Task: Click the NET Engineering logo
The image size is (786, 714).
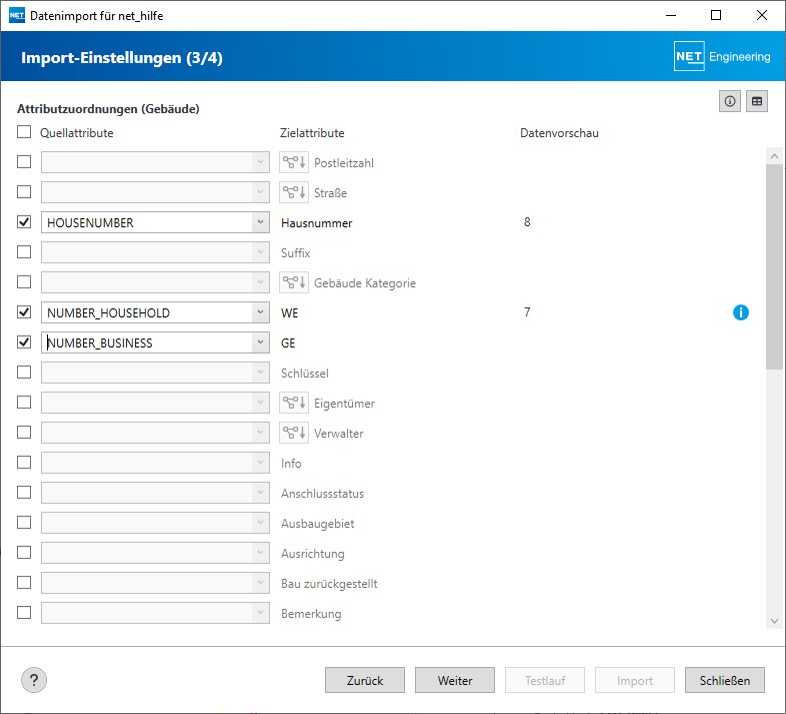Action: (722, 56)
